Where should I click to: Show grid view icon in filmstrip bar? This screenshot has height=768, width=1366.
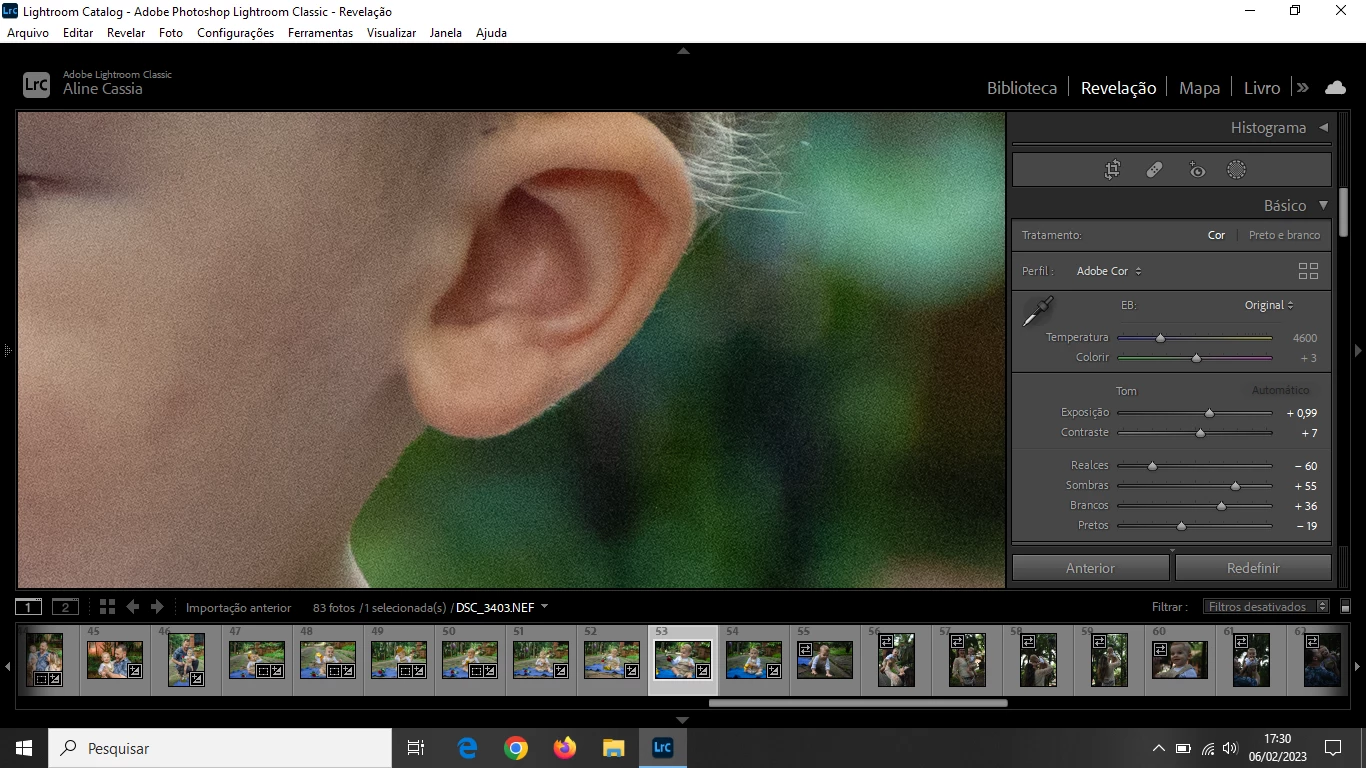point(107,607)
